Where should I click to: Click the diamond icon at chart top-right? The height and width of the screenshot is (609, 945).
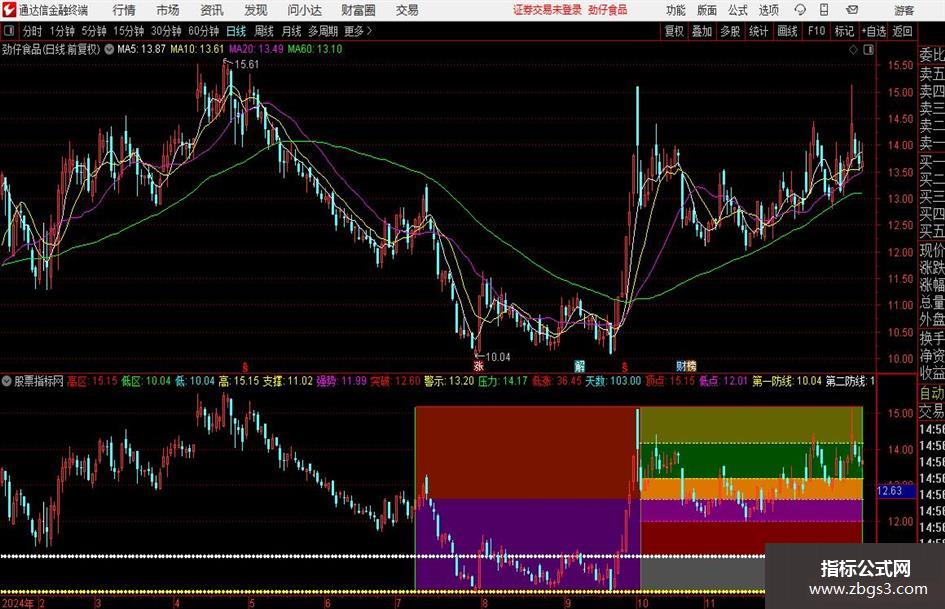(x=853, y=50)
